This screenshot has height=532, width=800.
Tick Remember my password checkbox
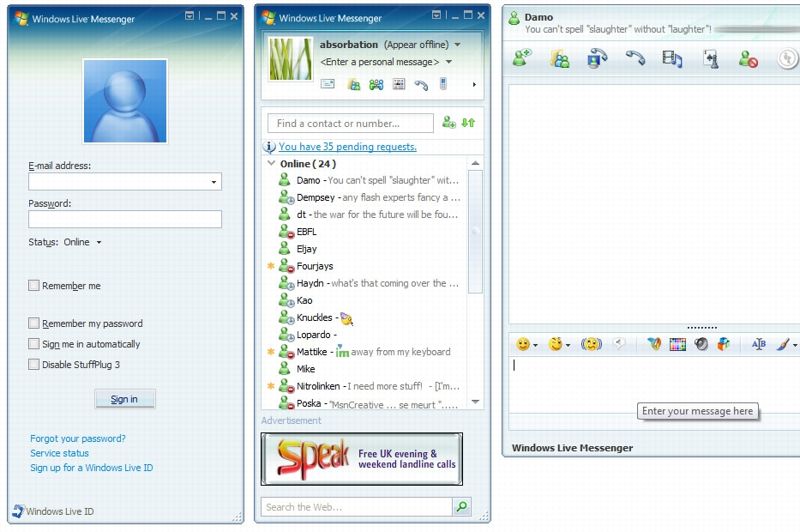click(x=34, y=323)
